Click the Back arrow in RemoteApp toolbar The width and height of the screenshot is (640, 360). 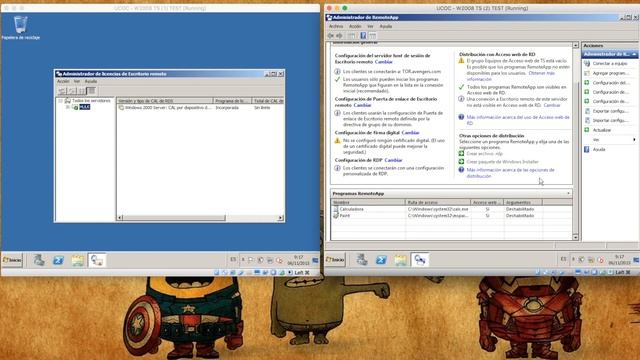click(x=331, y=36)
